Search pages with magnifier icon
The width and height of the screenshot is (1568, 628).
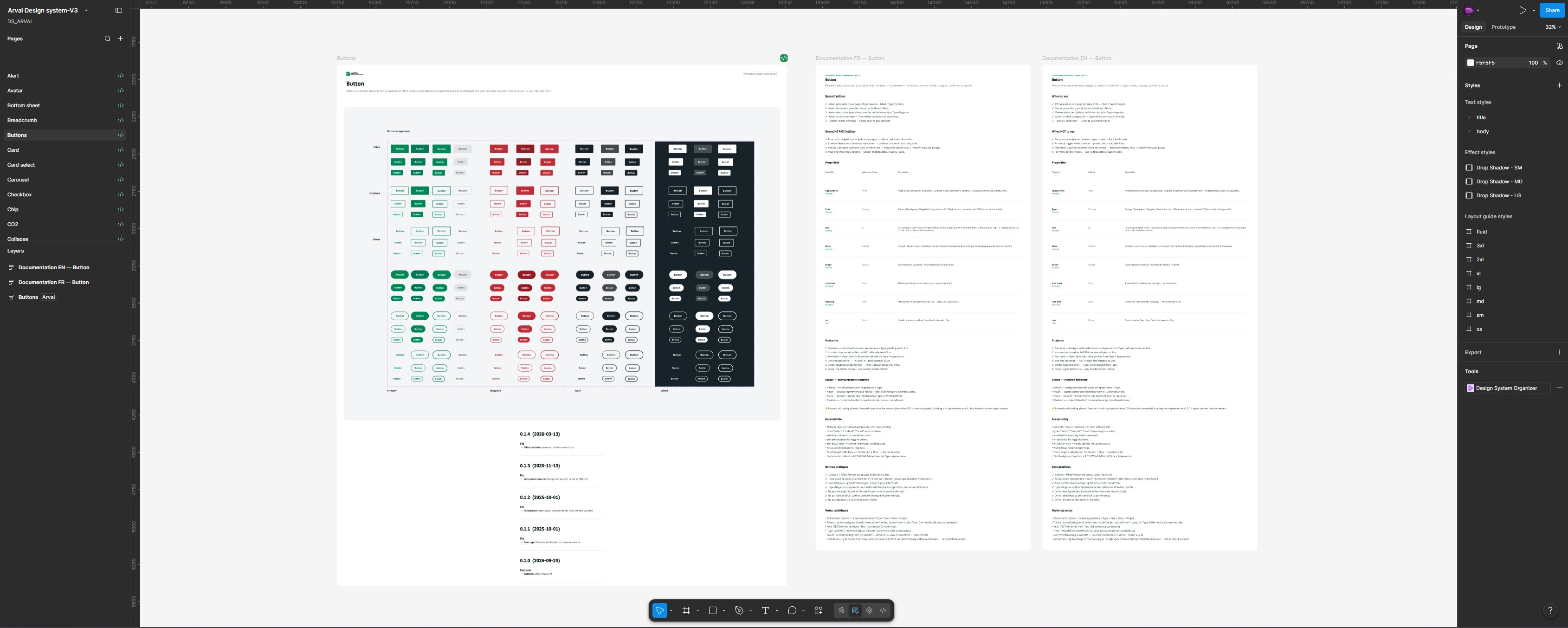point(108,39)
